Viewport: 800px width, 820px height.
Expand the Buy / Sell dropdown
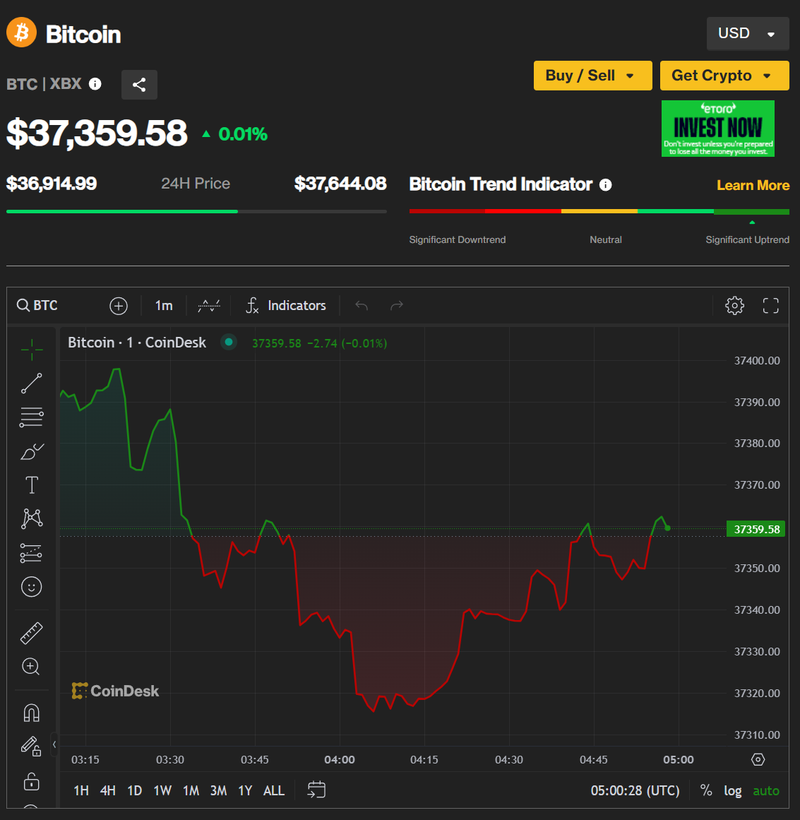tap(592, 76)
